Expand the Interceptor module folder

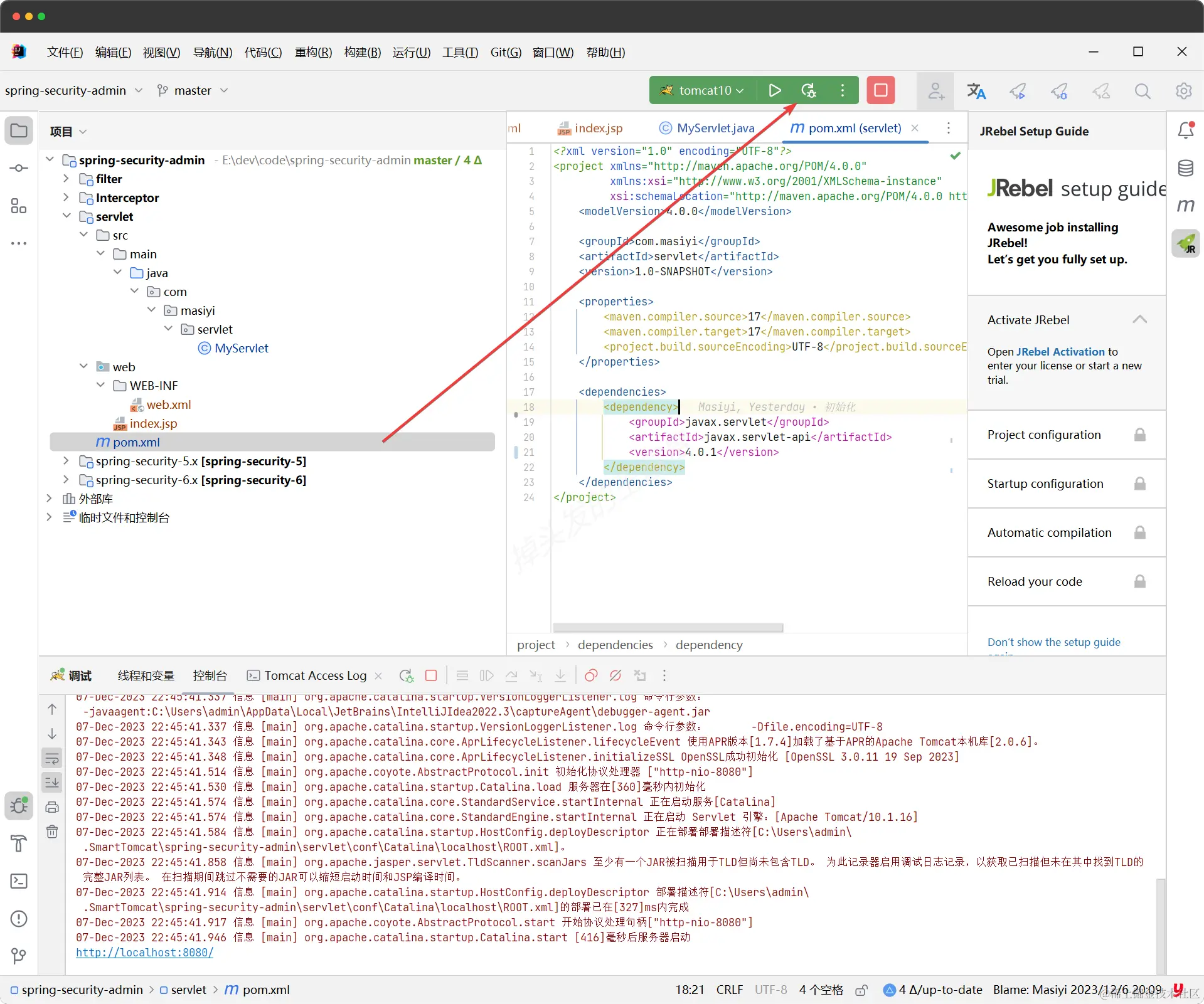(x=66, y=198)
